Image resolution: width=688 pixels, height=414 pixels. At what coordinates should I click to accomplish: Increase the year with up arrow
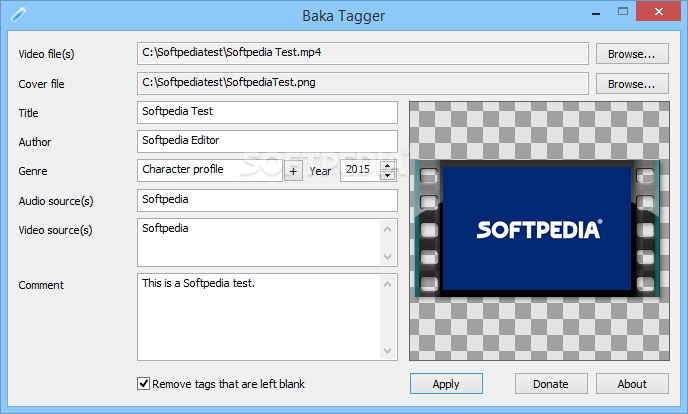pos(387,165)
